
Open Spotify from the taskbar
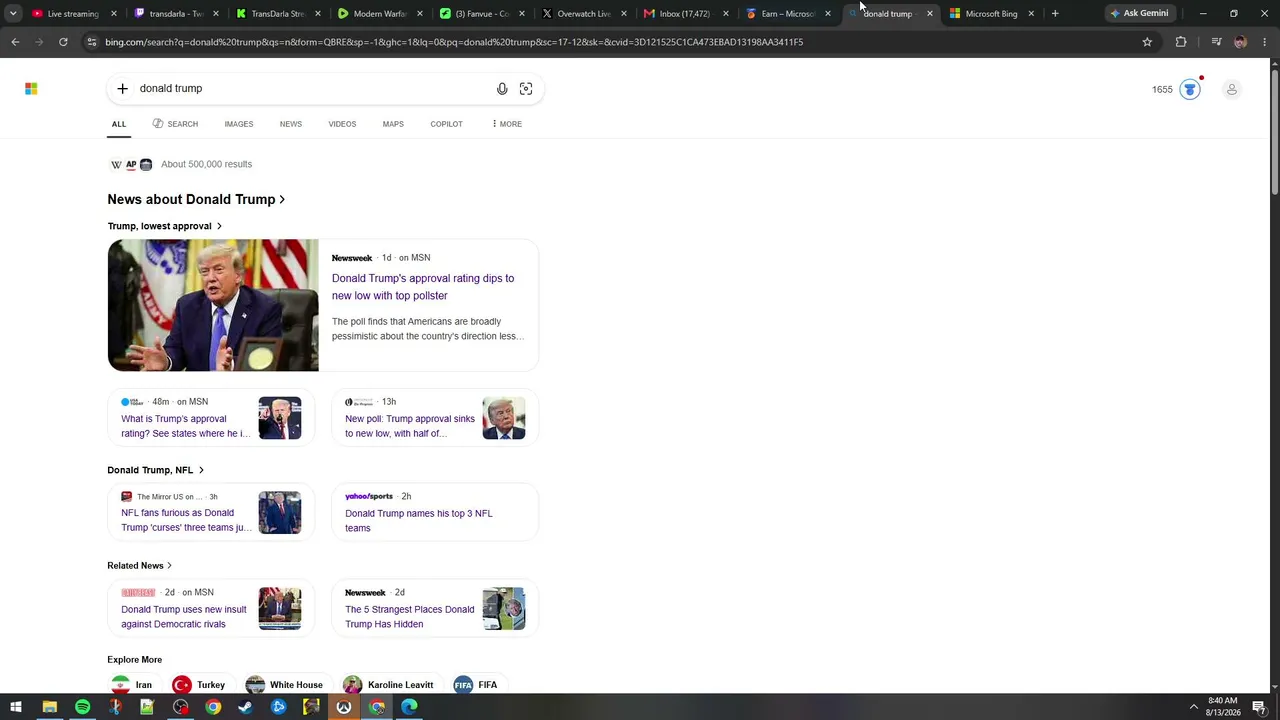click(x=82, y=707)
